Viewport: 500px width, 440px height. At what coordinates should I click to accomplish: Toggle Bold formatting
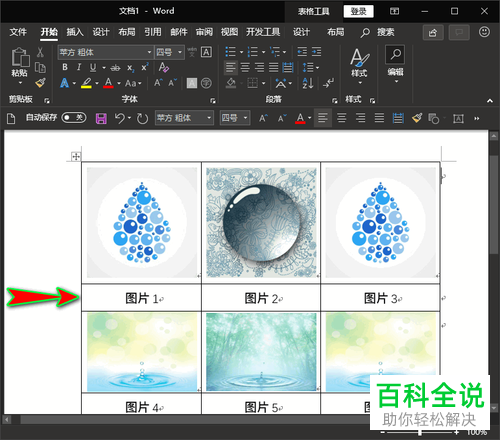coord(65,67)
